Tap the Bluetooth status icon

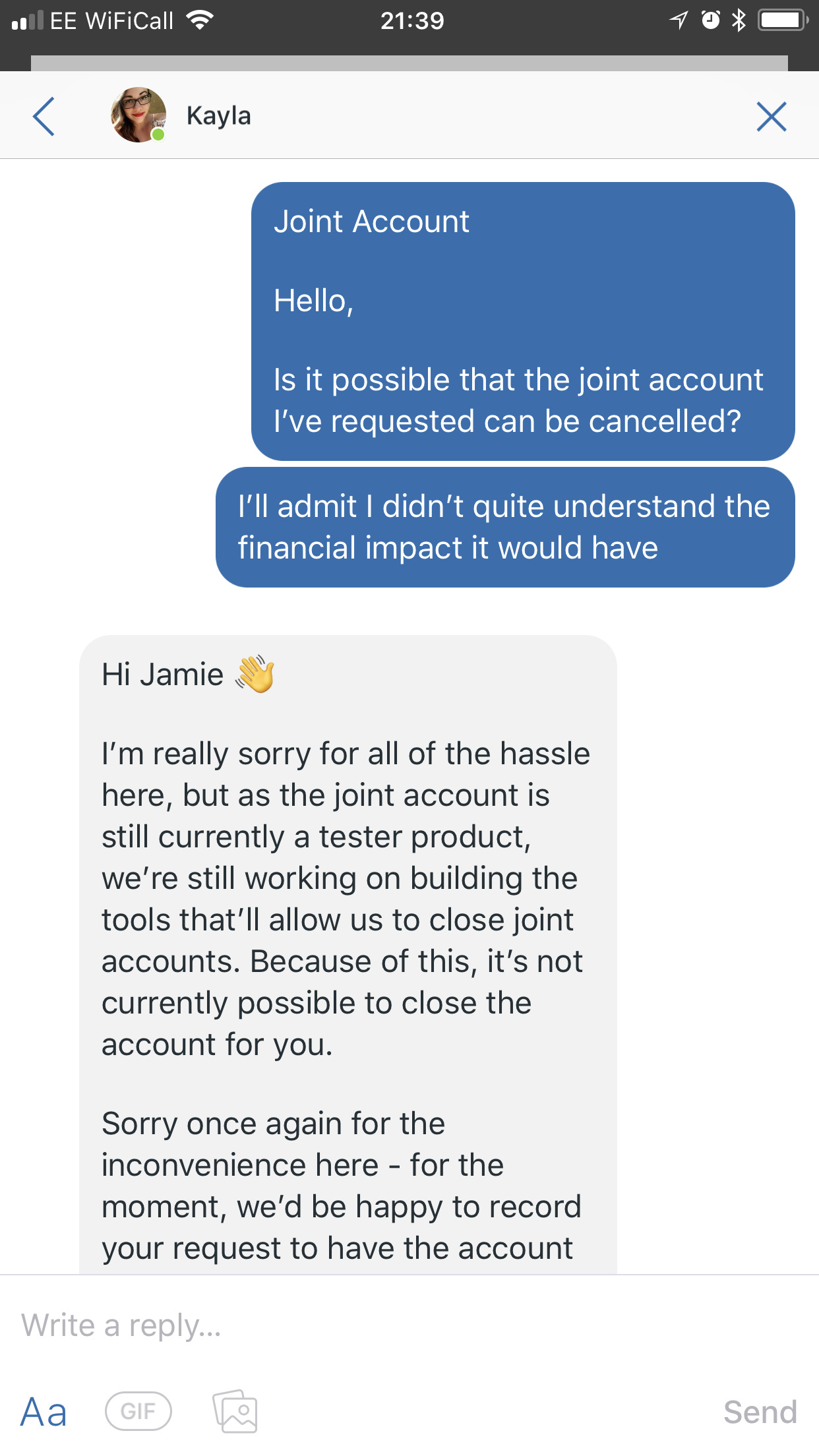(x=739, y=20)
